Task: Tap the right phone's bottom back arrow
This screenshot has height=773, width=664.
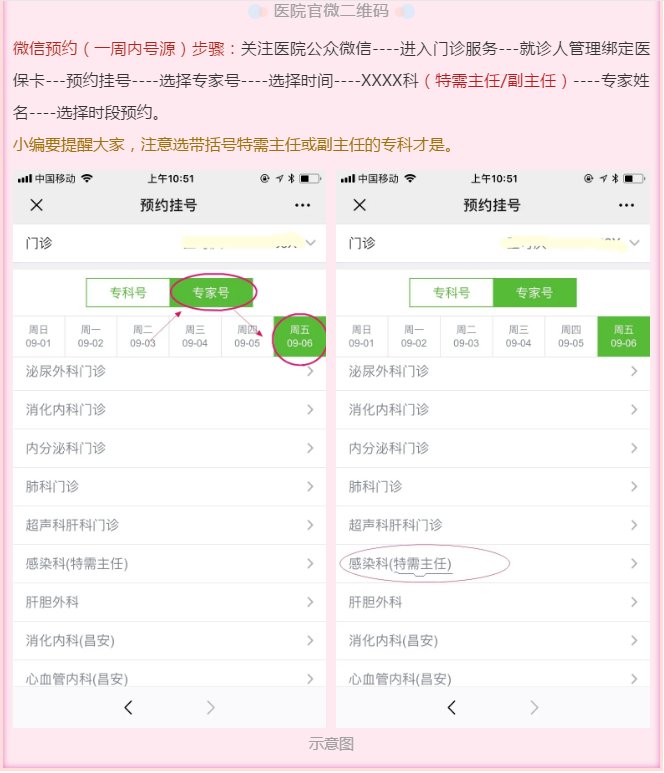Action: click(x=452, y=708)
